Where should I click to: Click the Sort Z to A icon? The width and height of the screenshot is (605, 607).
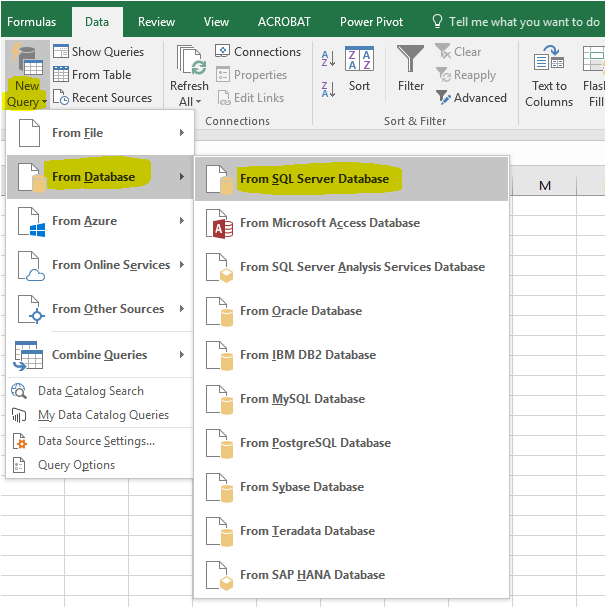point(328,89)
